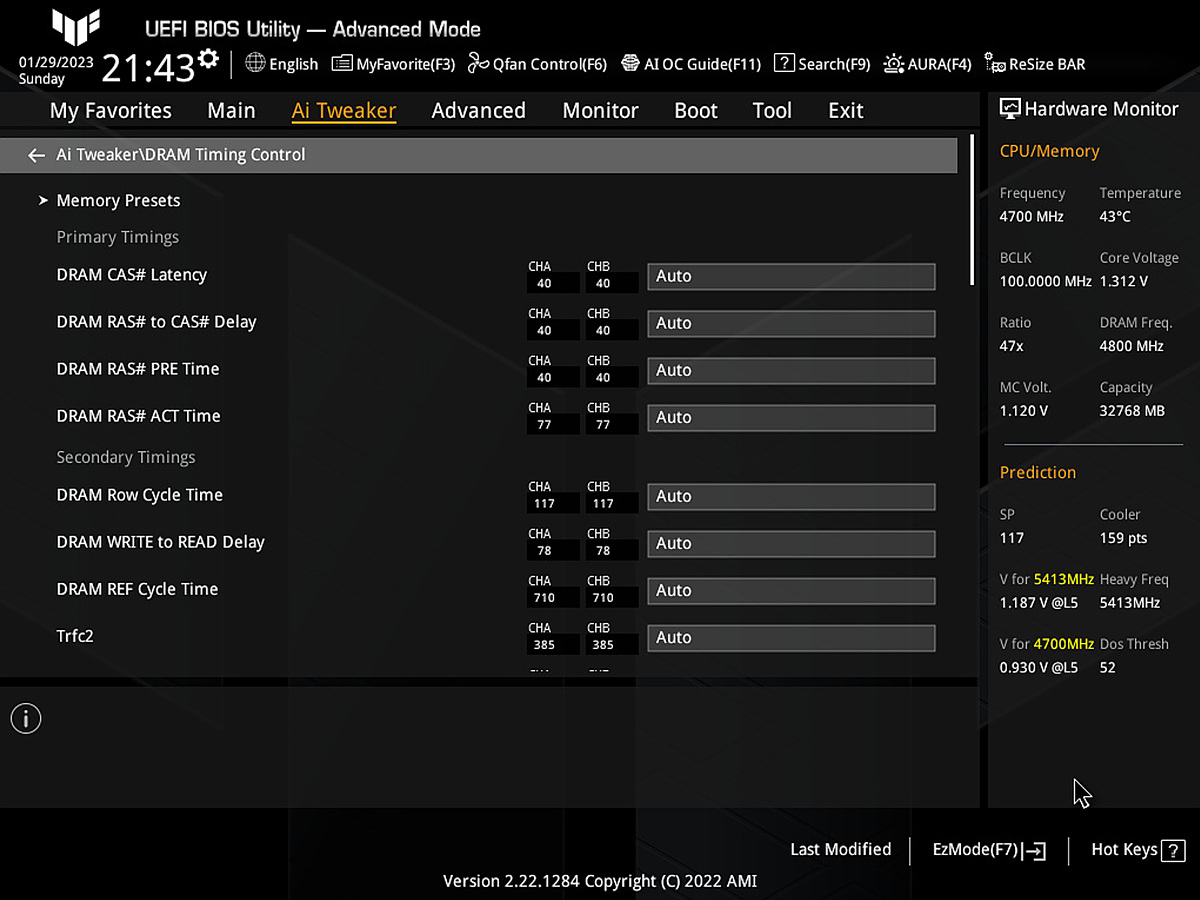Click Ai Tweaker\DRAM Timing Control breadcrumb
Viewport: 1200px width, 900px height.
pos(181,155)
